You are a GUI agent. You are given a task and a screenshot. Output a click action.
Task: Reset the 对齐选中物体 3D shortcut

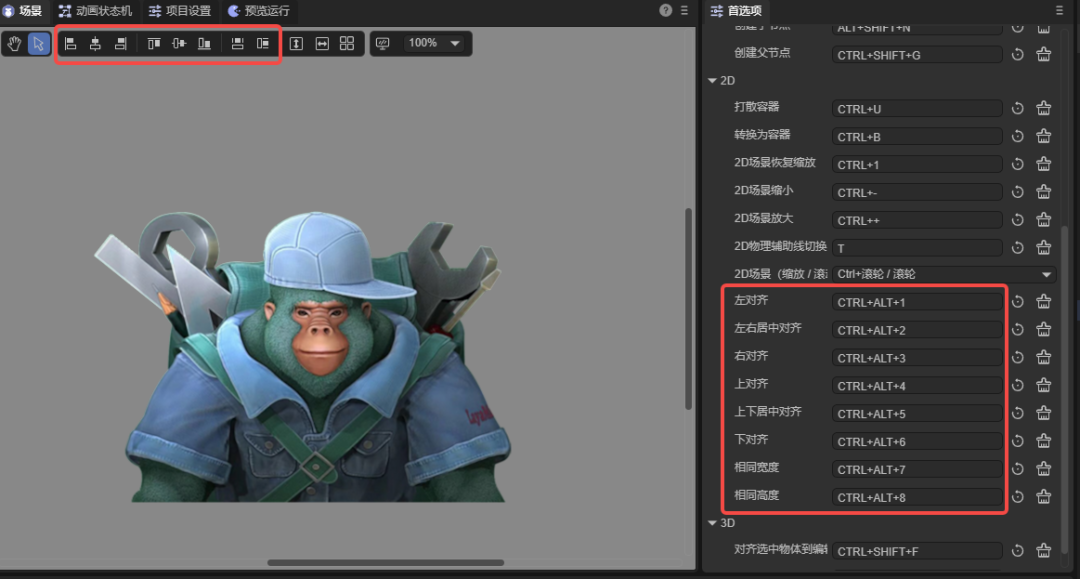click(x=1017, y=551)
